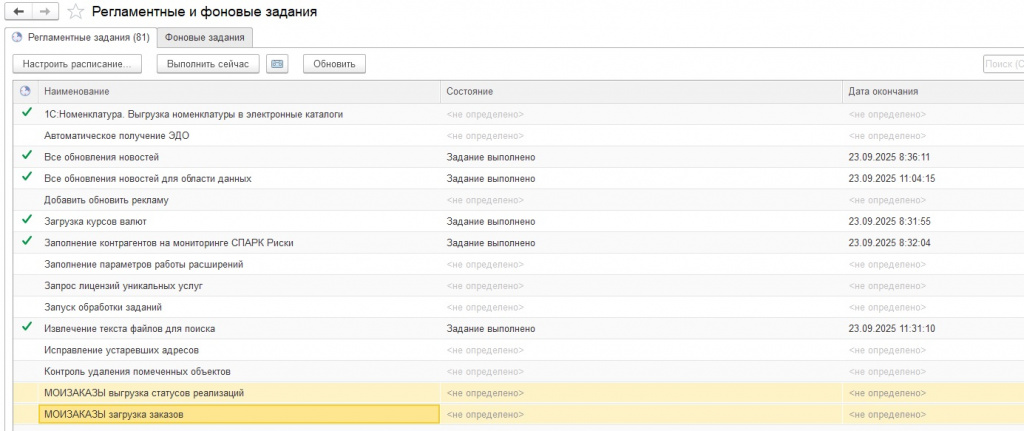Click checkmark of Извлечение текста файлов для поиска
This screenshot has width=1024, height=431.
(x=26, y=327)
